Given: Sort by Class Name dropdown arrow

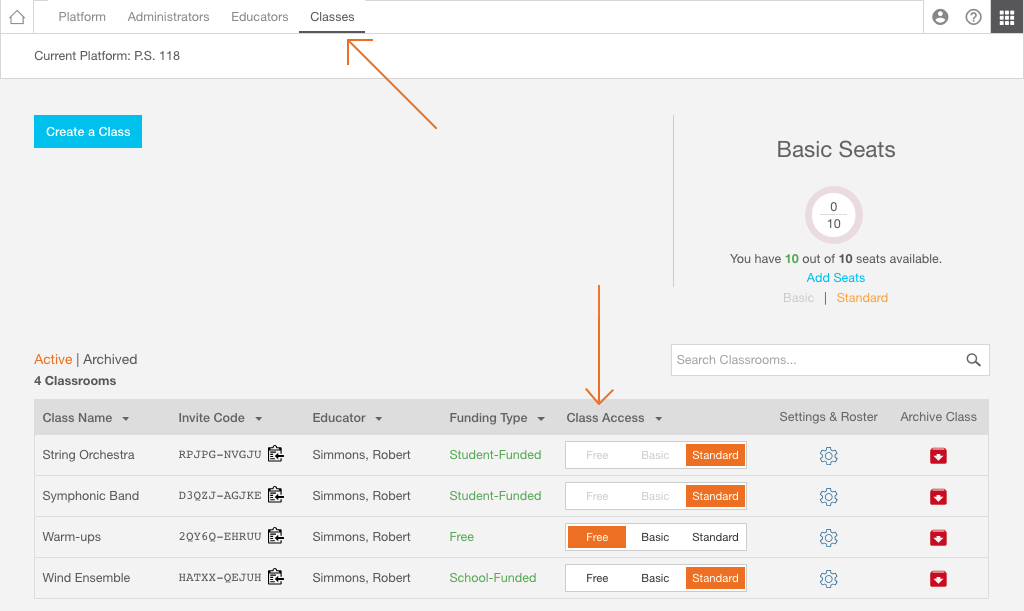Looking at the screenshot, I should [x=125, y=418].
